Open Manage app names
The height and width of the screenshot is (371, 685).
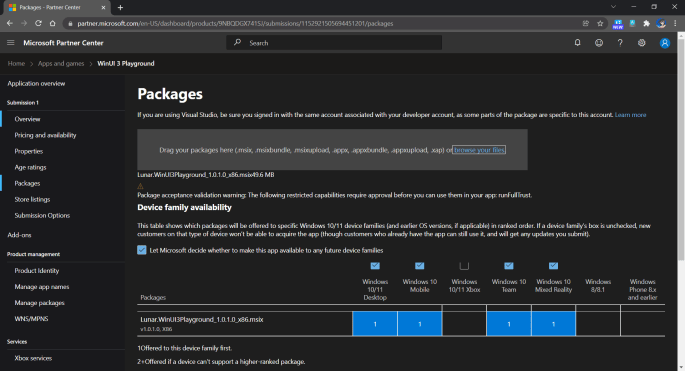click(x=42, y=287)
